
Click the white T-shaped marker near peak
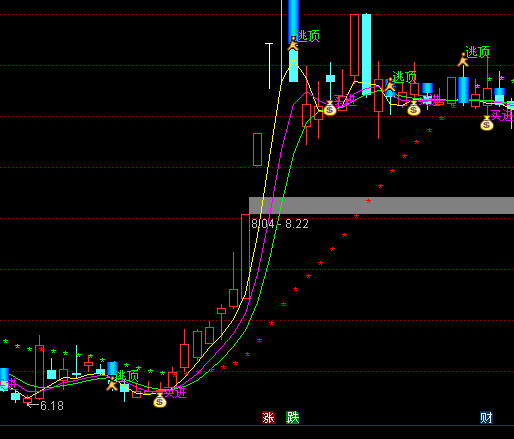click(x=269, y=66)
